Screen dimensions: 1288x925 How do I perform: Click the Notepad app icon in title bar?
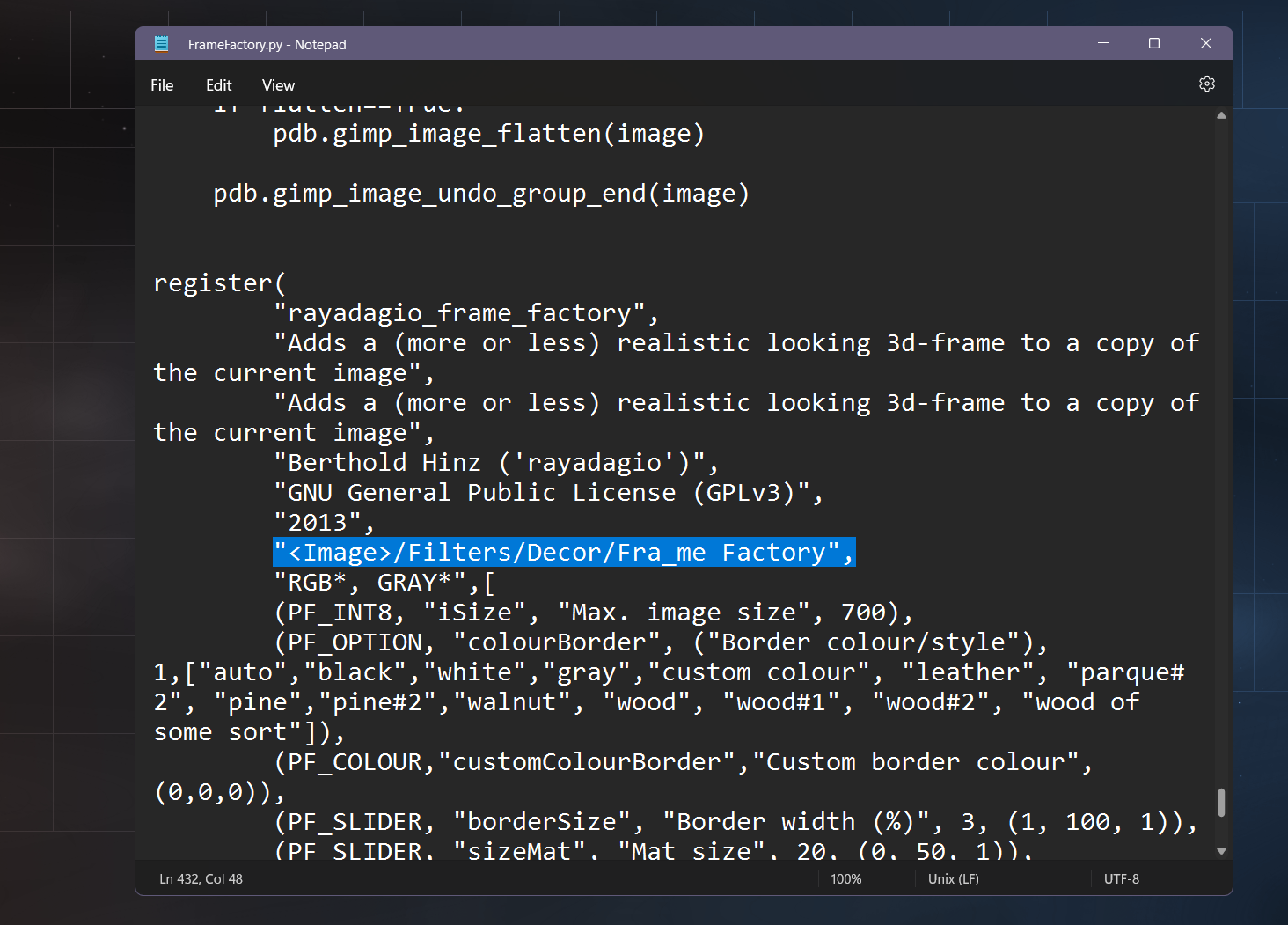[161, 44]
